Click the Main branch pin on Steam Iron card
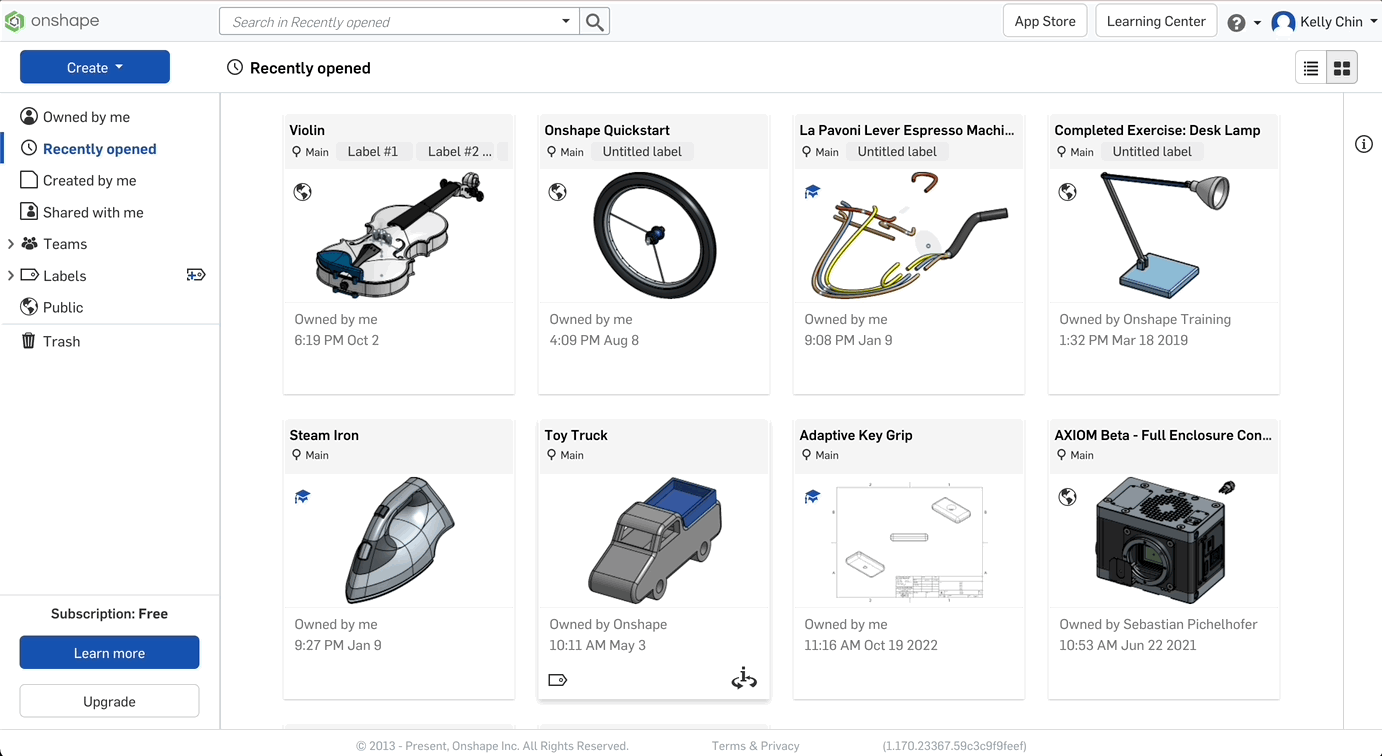This screenshot has height=756, width=1382. [296, 455]
